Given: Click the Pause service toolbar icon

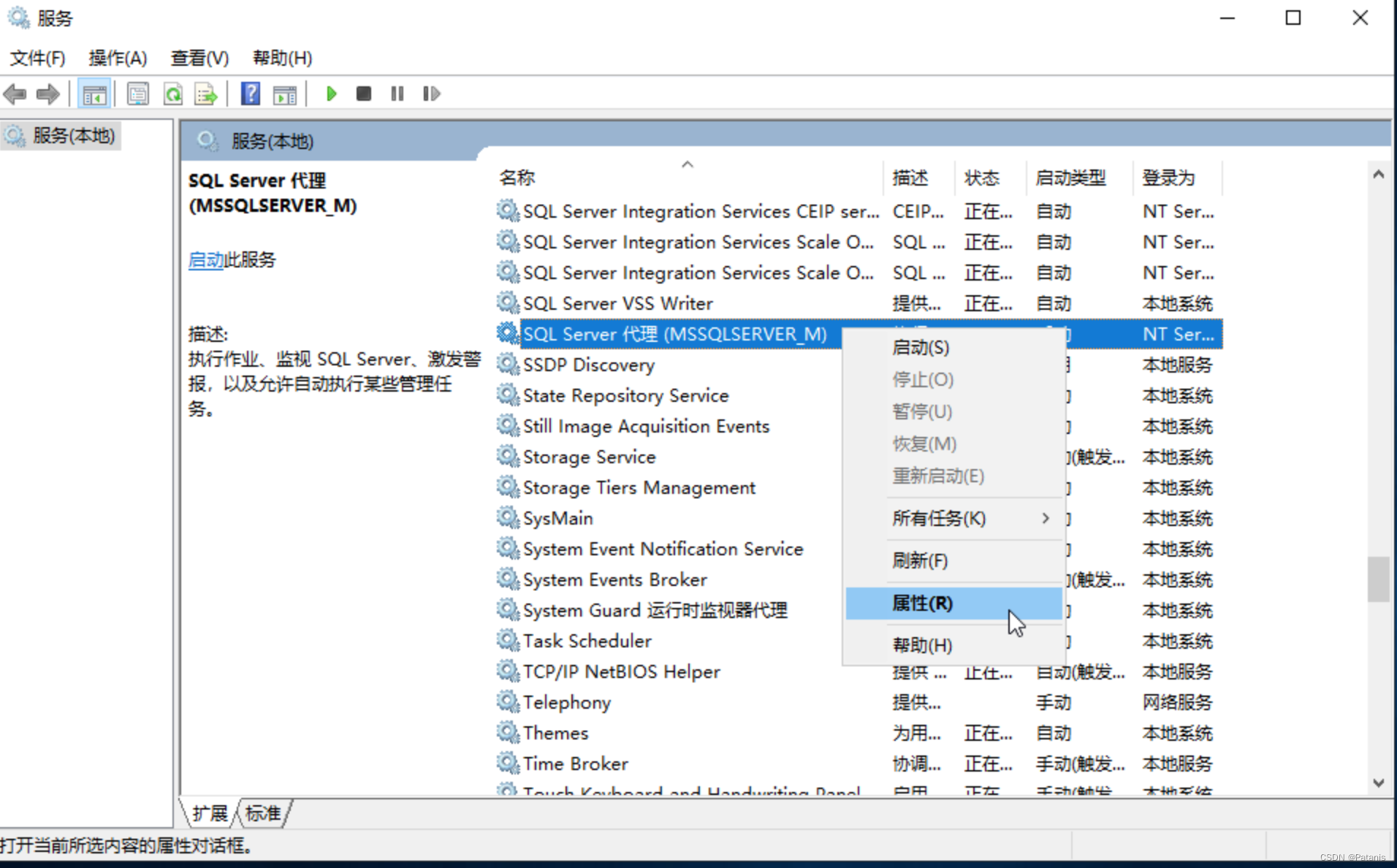Looking at the screenshot, I should 397,94.
